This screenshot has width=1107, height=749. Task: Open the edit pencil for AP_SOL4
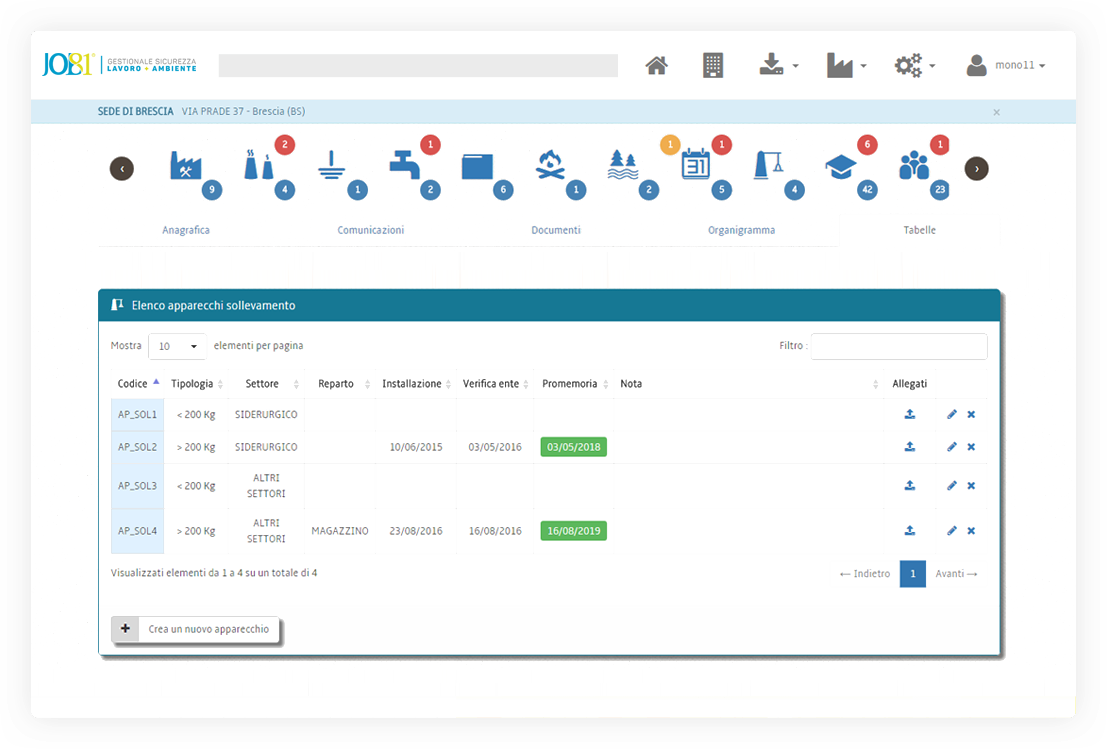click(951, 530)
